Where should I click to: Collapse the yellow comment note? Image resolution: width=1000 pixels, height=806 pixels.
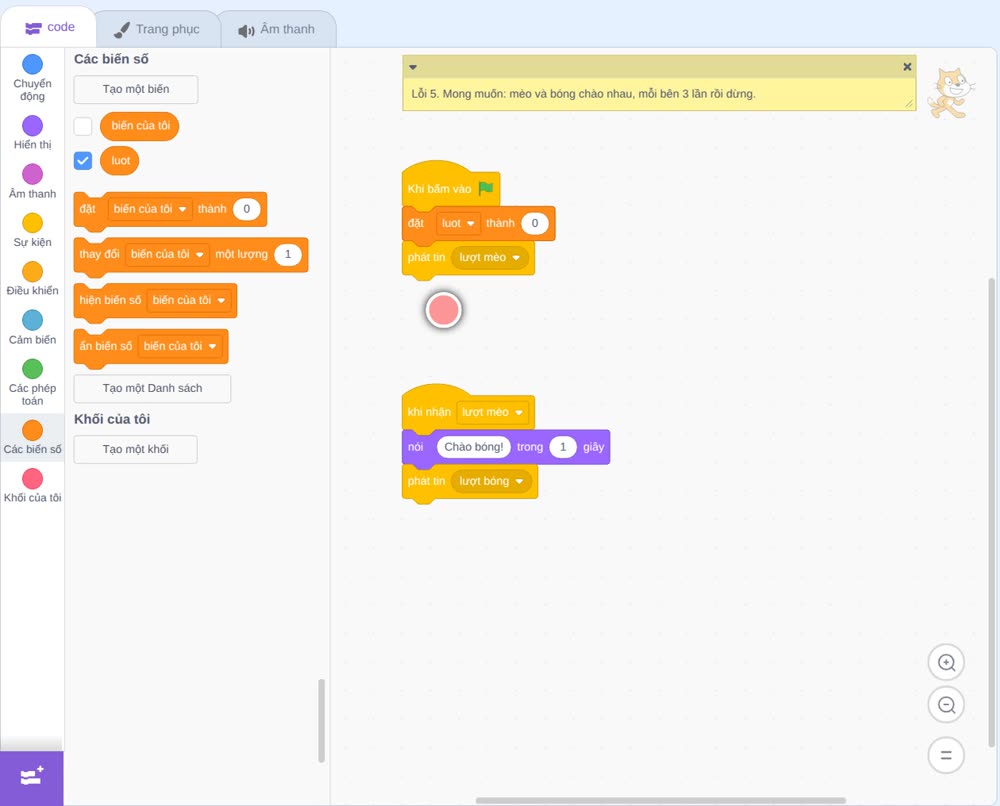[413, 67]
